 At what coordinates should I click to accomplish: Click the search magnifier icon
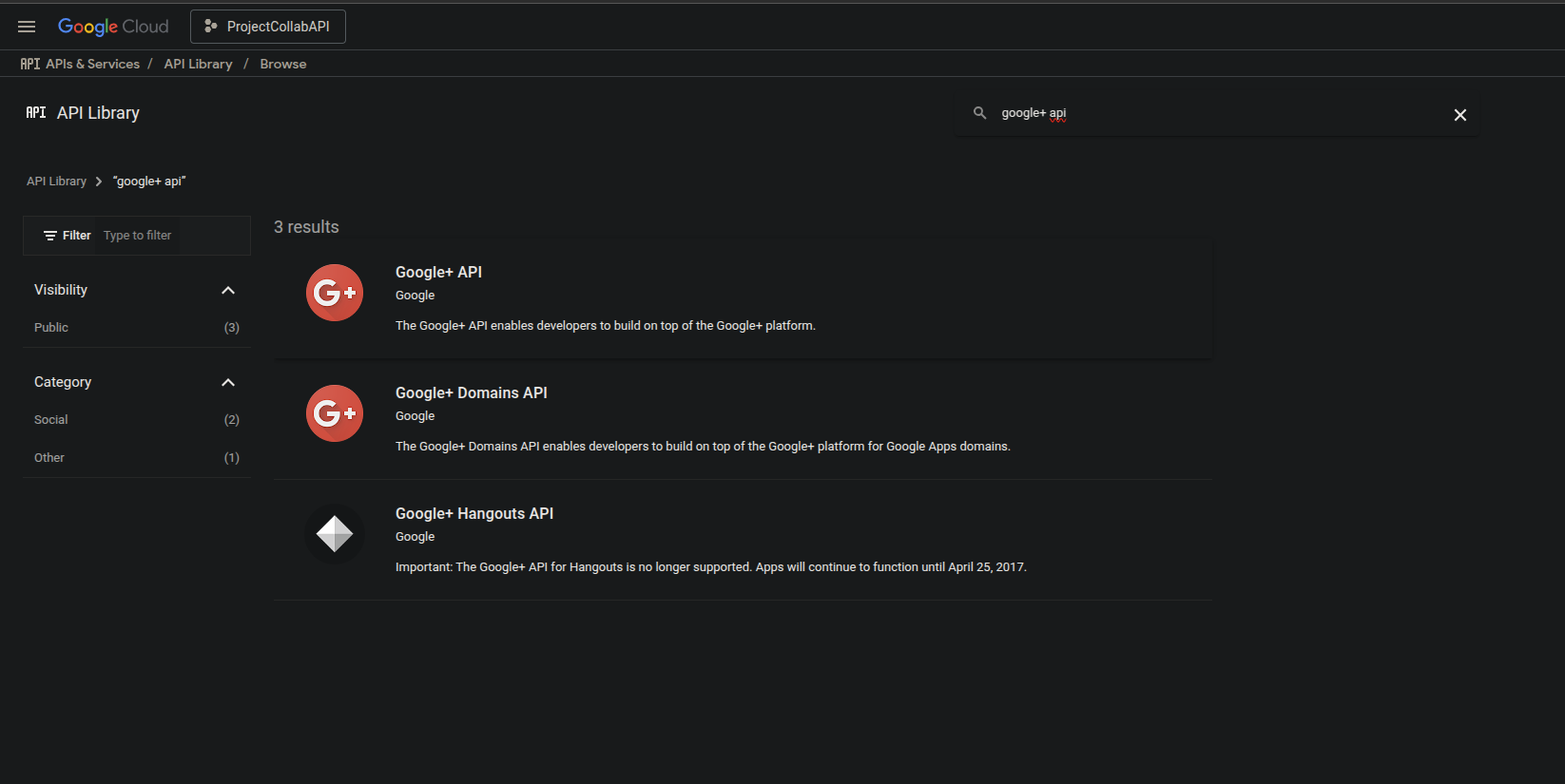[979, 113]
